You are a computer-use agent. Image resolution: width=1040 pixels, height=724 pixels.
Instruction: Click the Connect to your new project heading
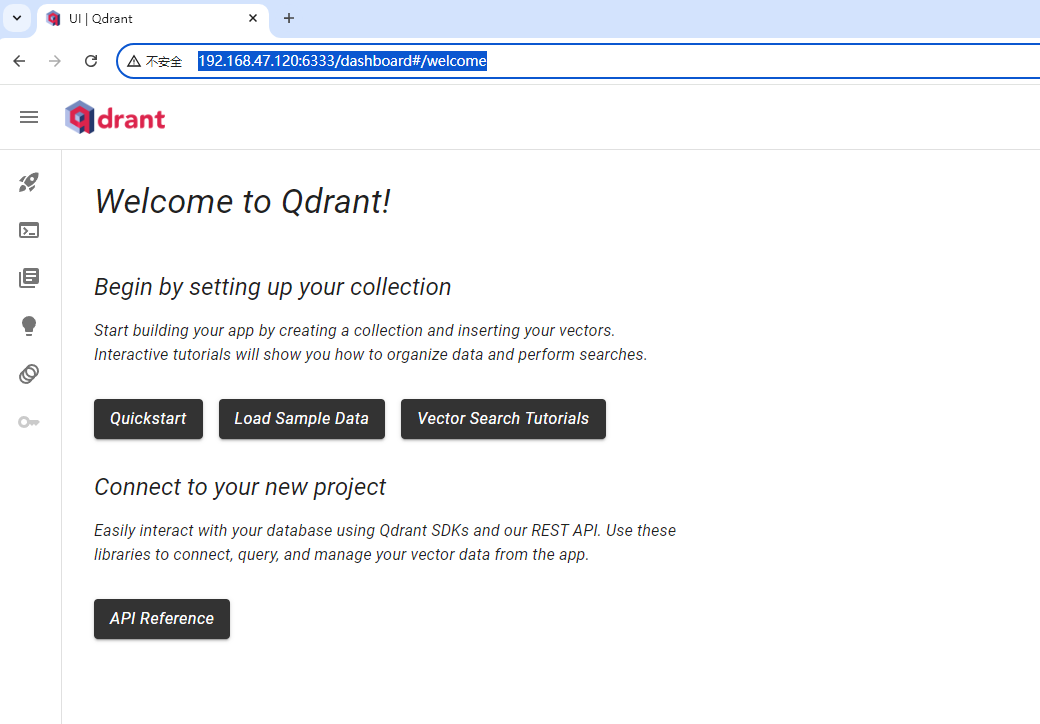(x=240, y=487)
